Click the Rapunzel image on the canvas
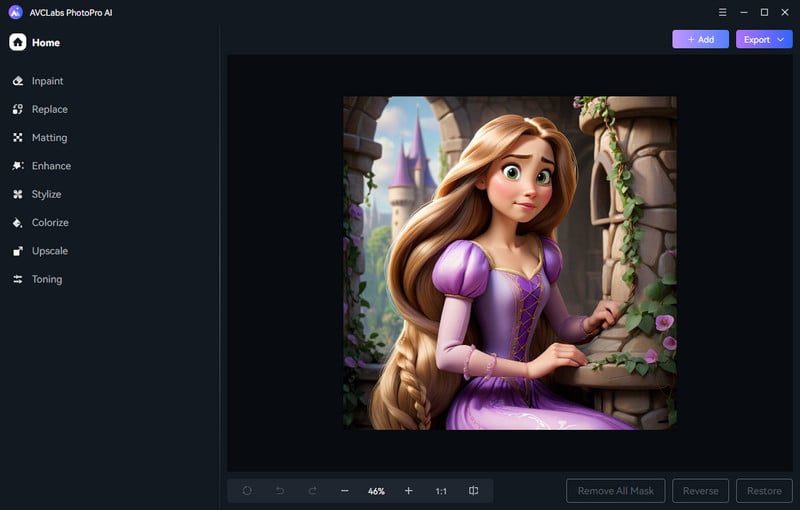The image size is (800, 510). [x=510, y=263]
